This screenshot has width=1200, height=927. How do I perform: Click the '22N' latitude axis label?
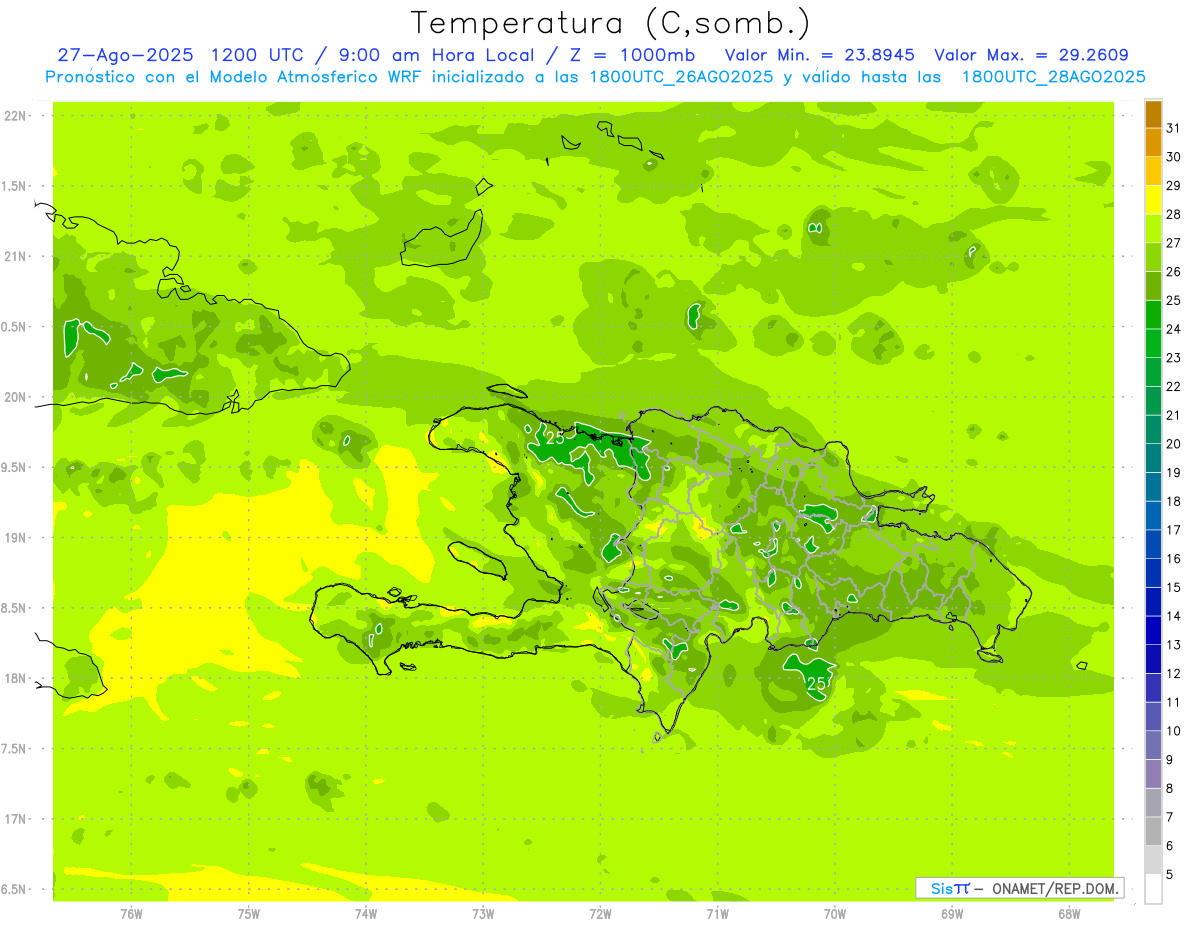[16, 116]
